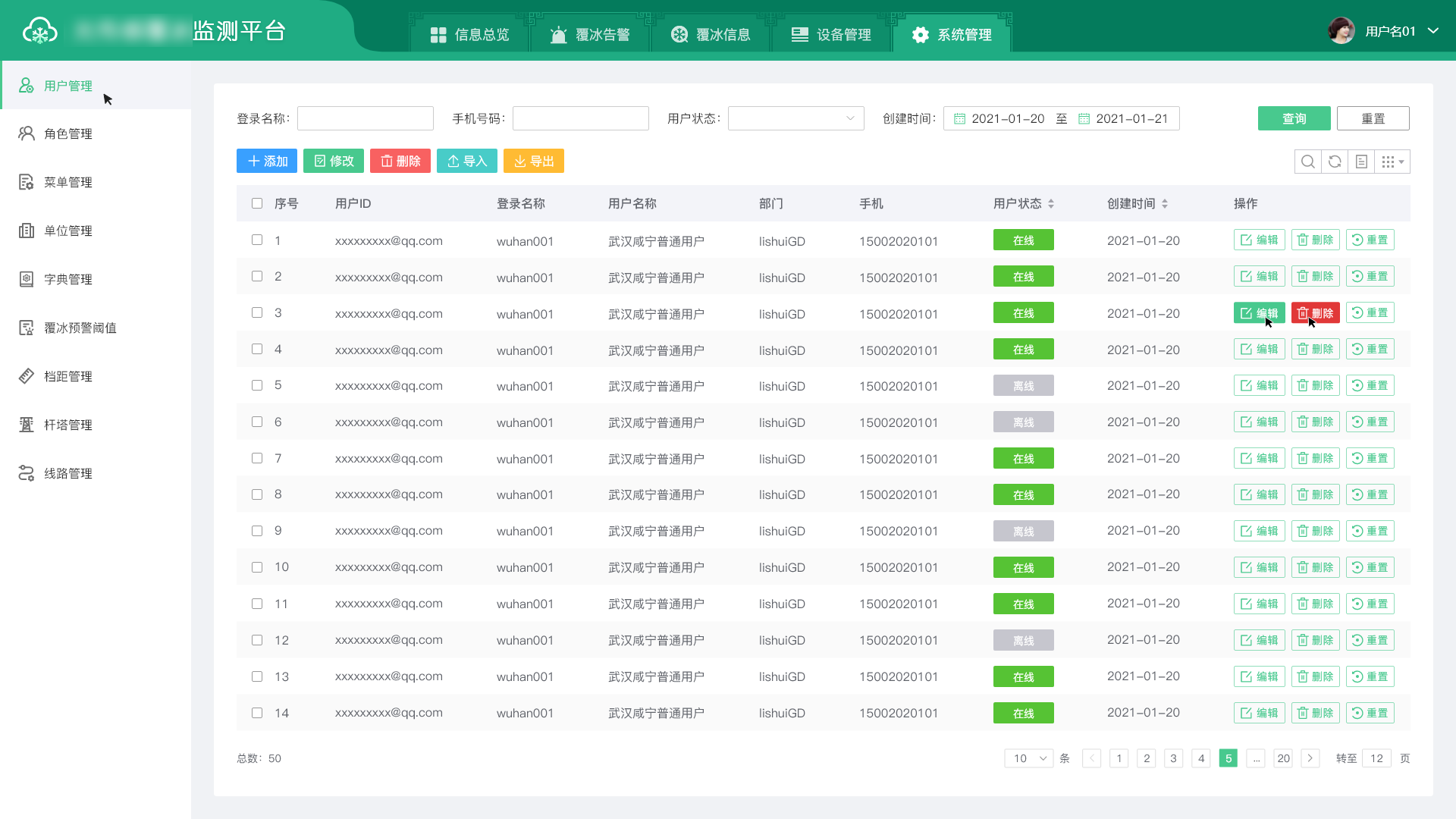
Task: Switch to 信息总览 tab
Action: (469, 35)
